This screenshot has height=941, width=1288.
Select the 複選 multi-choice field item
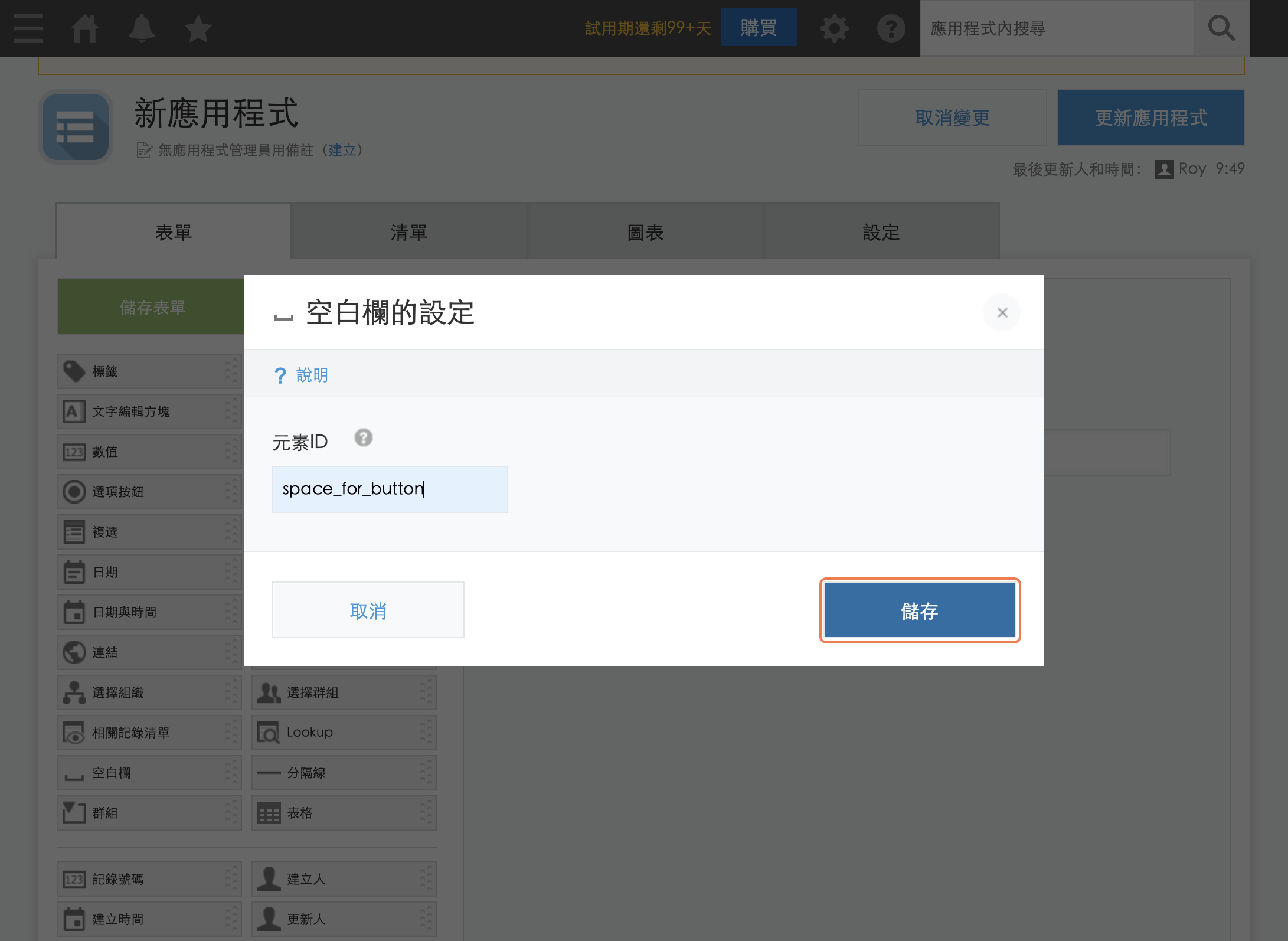coord(149,532)
